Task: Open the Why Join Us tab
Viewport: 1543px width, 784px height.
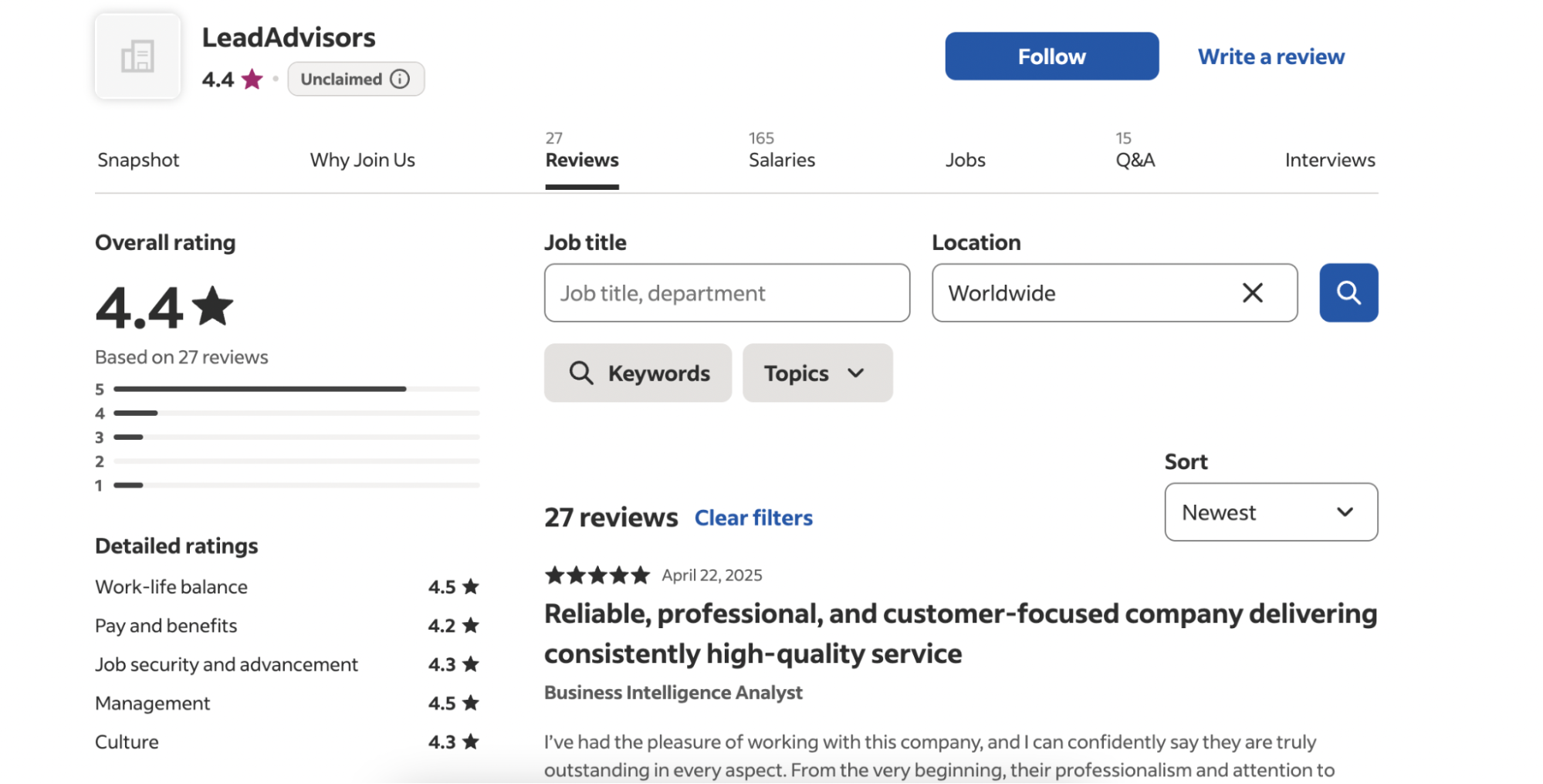Action: pyautogui.click(x=362, y=161)
